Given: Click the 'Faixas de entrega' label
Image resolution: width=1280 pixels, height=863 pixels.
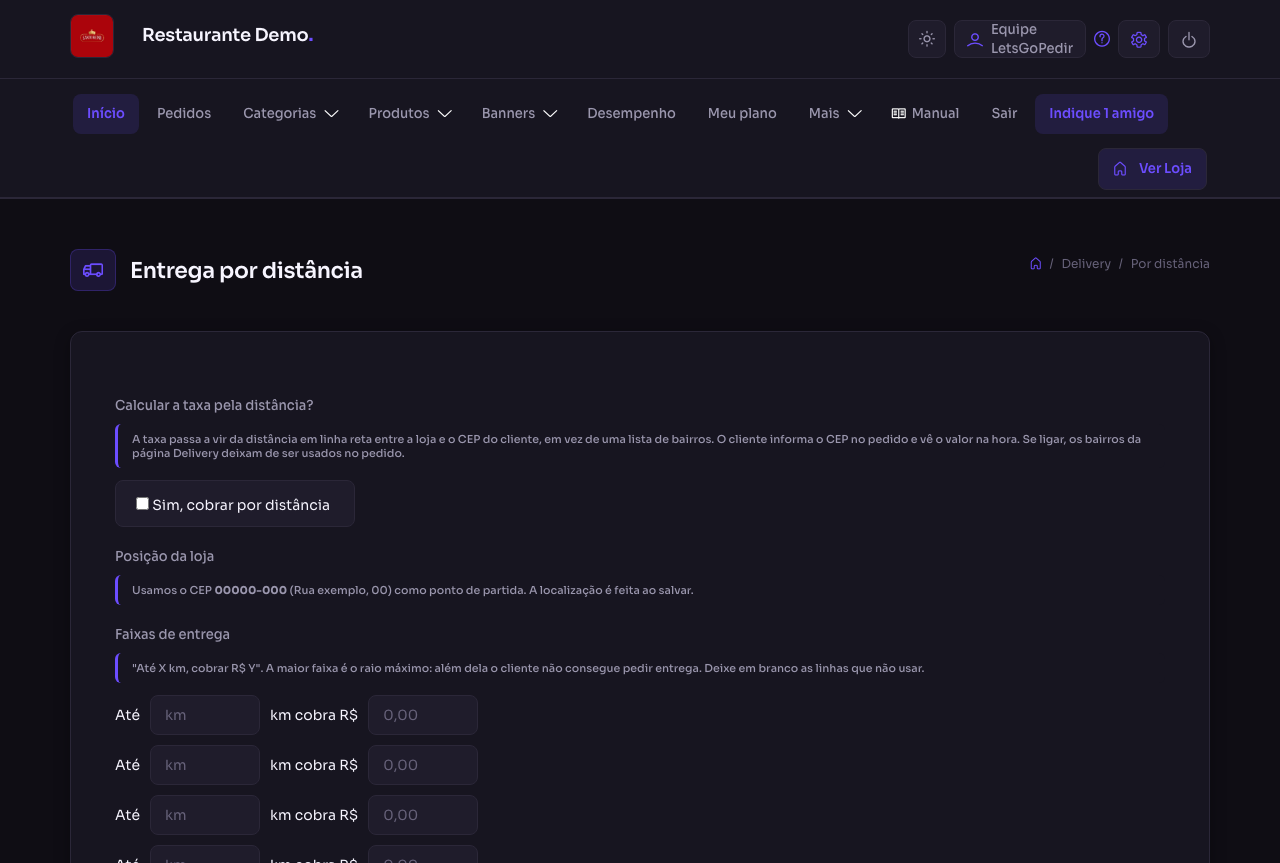Looking at the screenshot, I should point(172,634).
